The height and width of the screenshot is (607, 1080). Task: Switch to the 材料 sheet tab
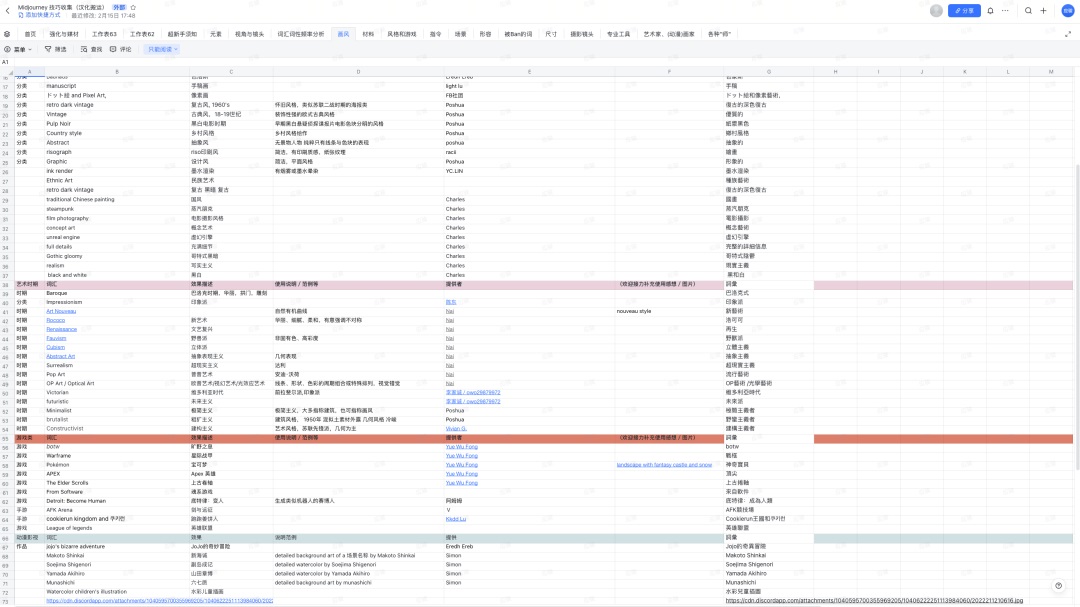pos(368,34)
